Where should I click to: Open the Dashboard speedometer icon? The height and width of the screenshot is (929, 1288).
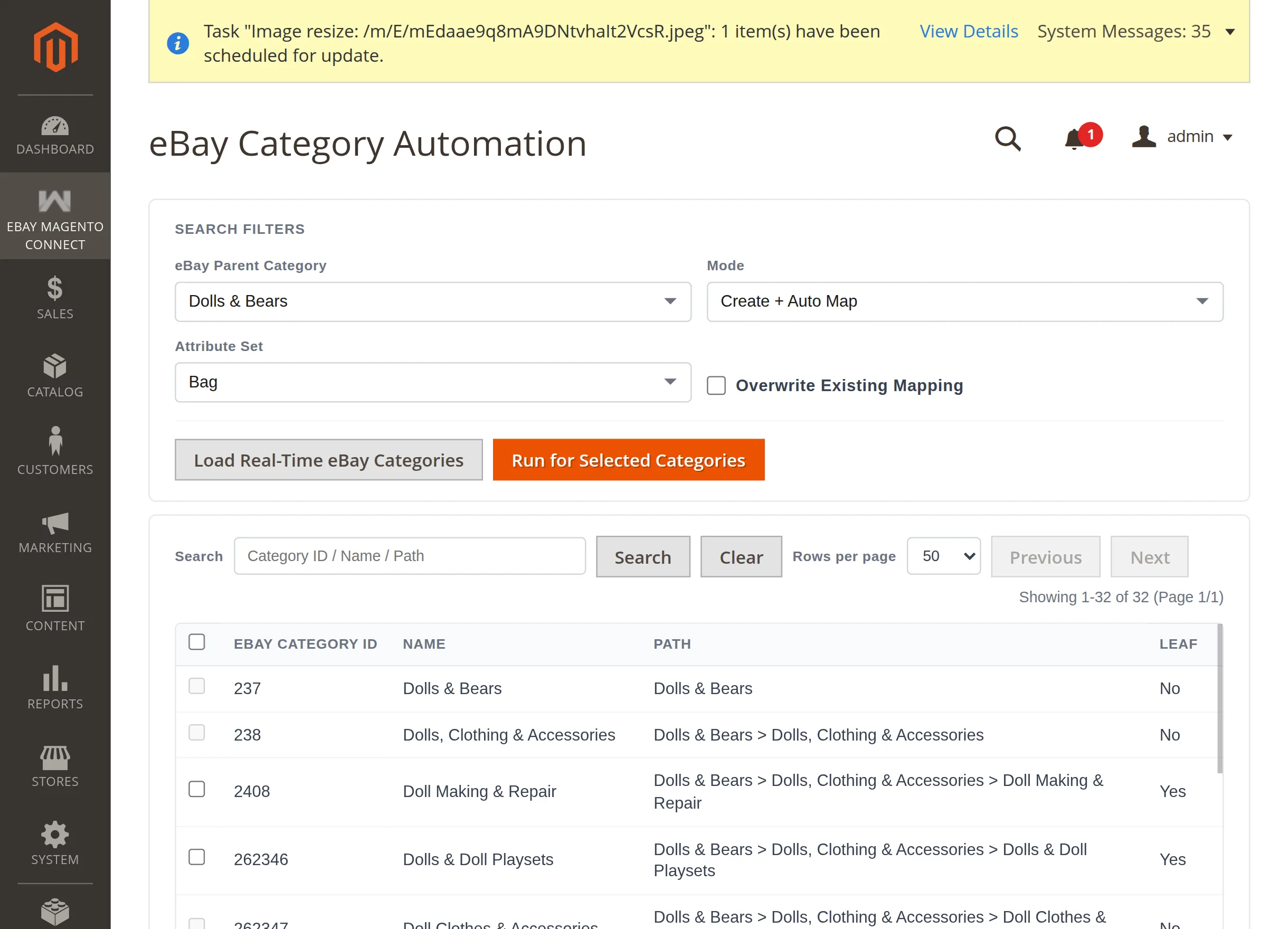click(x=55, y=126)
